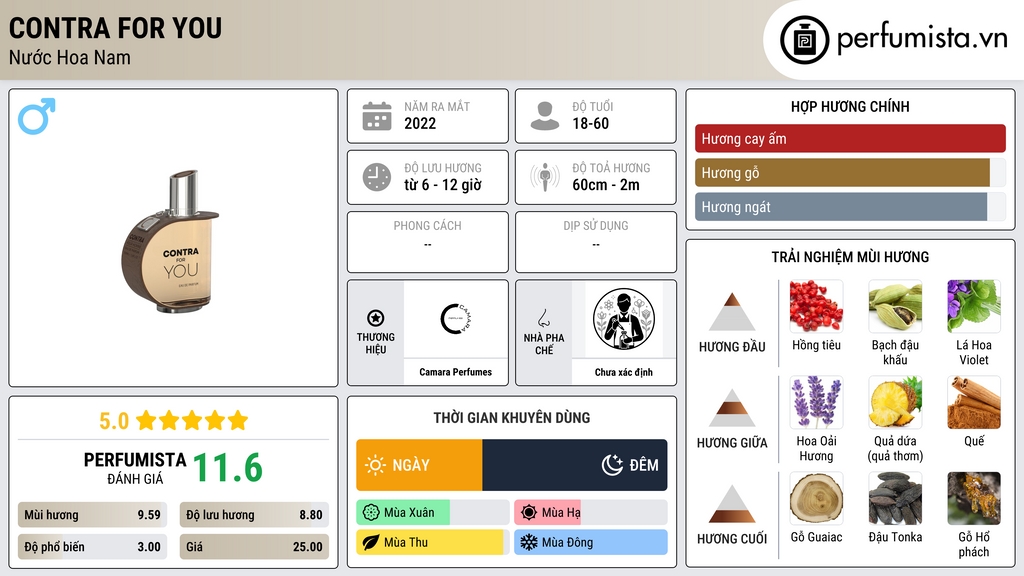Click the Trải nghiệm mùi hương heading
1024x576 pixels.
(x=850, y=257)
